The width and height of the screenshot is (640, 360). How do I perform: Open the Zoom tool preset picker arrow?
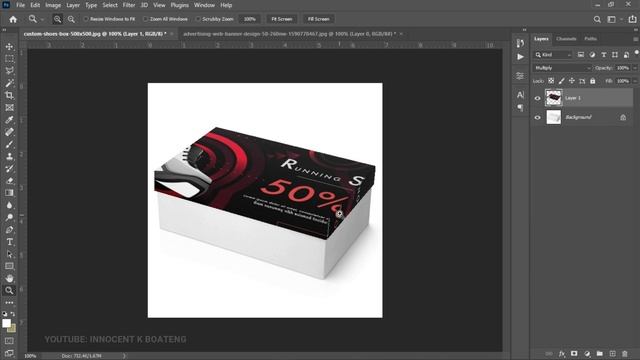(42, 20)
